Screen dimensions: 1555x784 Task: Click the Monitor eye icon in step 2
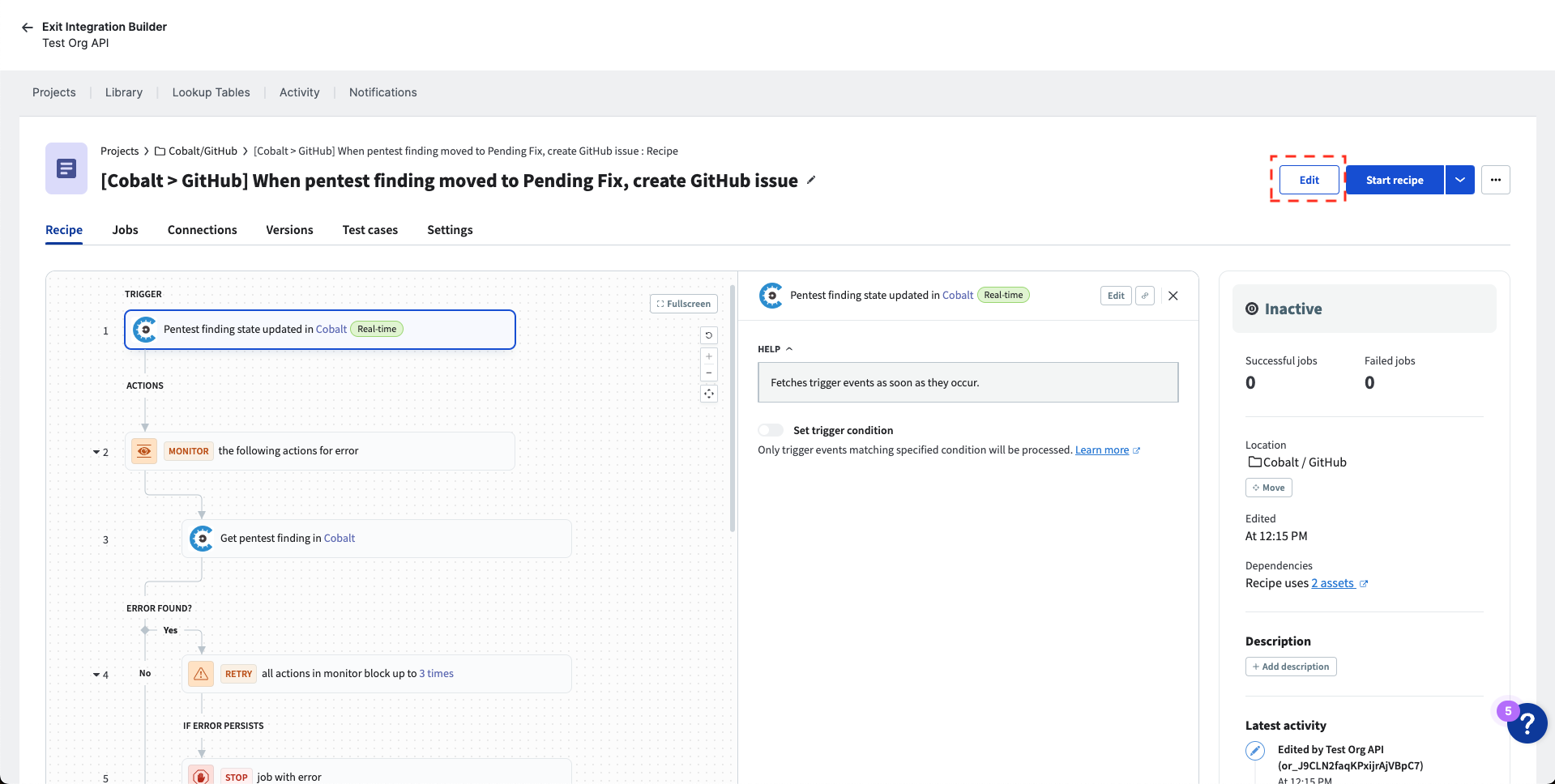(x=144, y=451)
